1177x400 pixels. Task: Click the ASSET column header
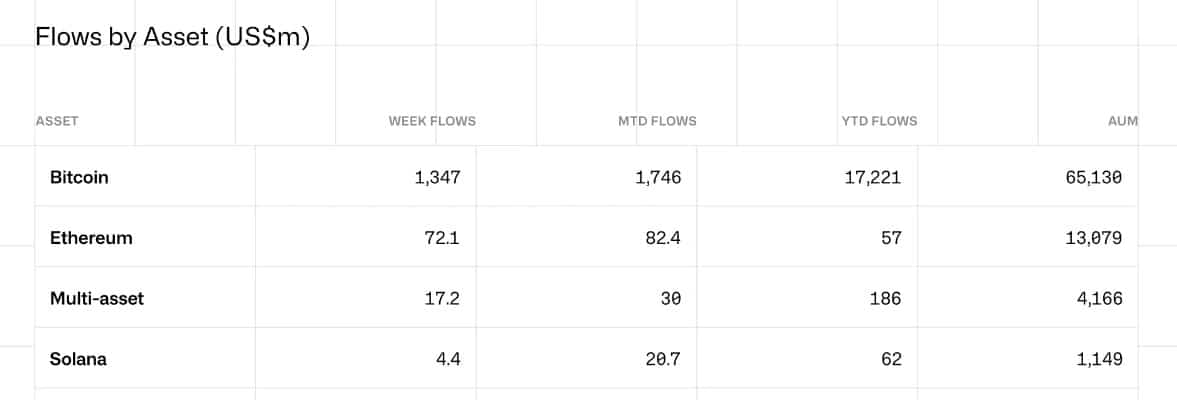tap(57, 121)
